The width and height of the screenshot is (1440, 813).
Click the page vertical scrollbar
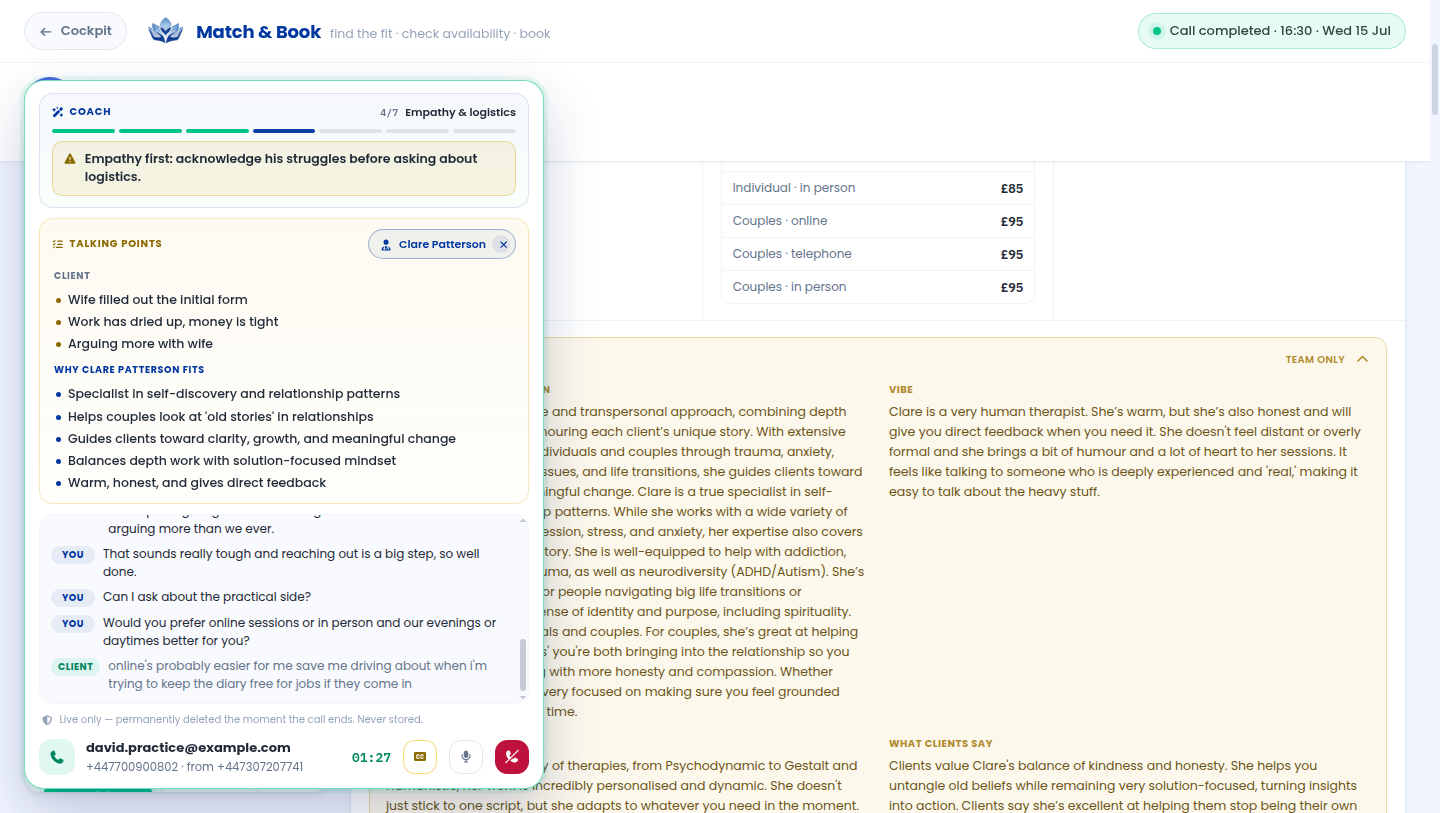coord(1435,80)
